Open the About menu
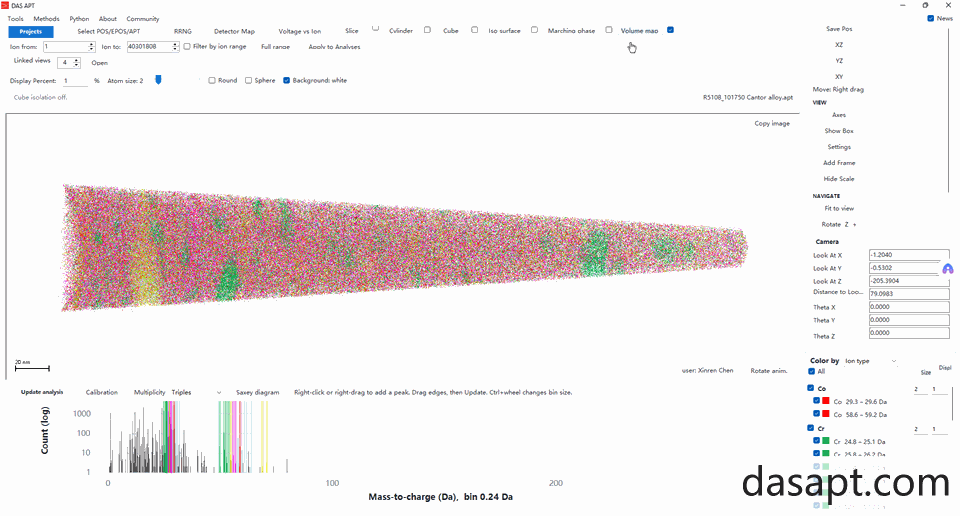Viewport: 960px width, 516px height. (108, 18)
